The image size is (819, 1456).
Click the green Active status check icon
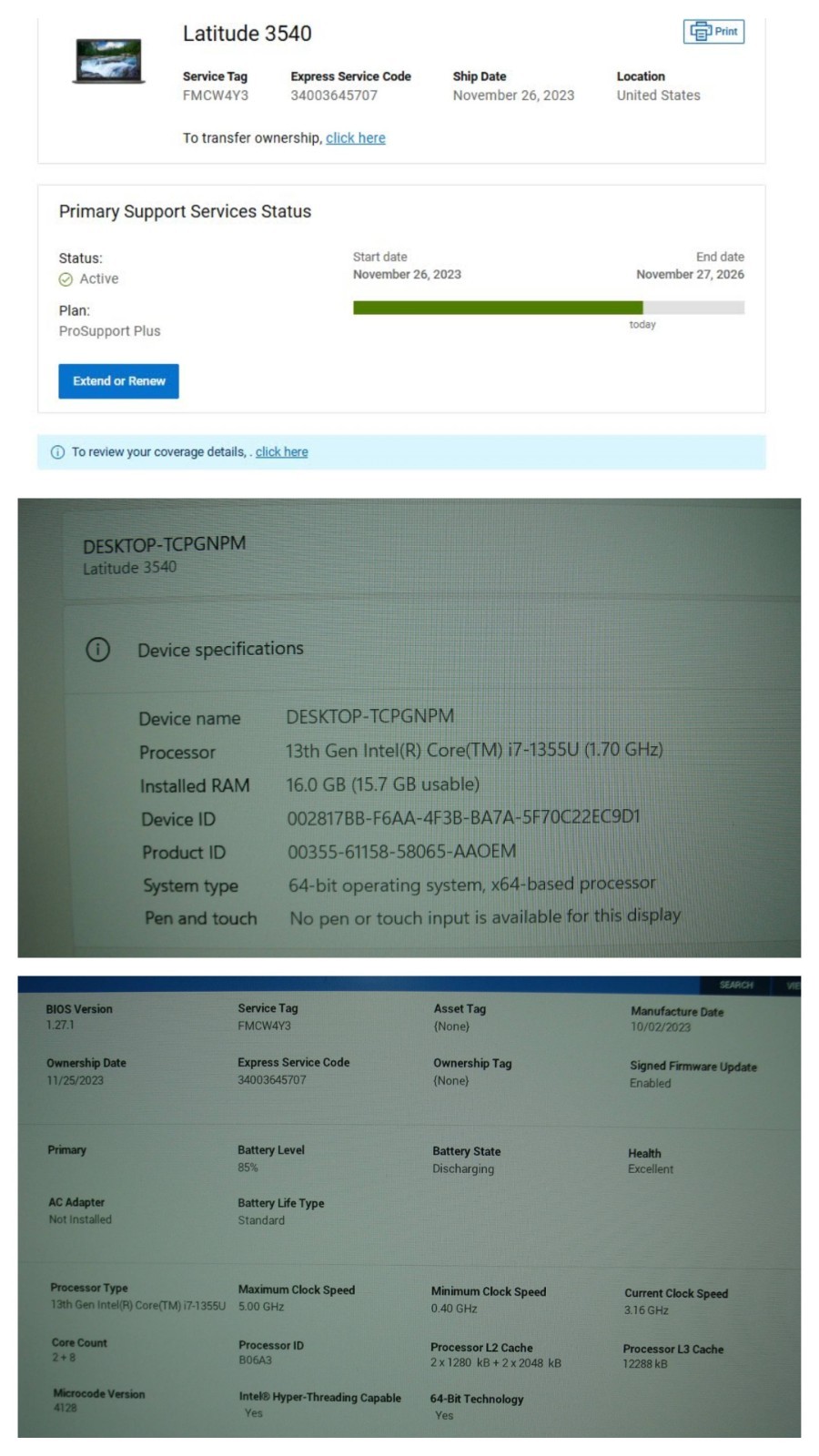pos(66,279)
